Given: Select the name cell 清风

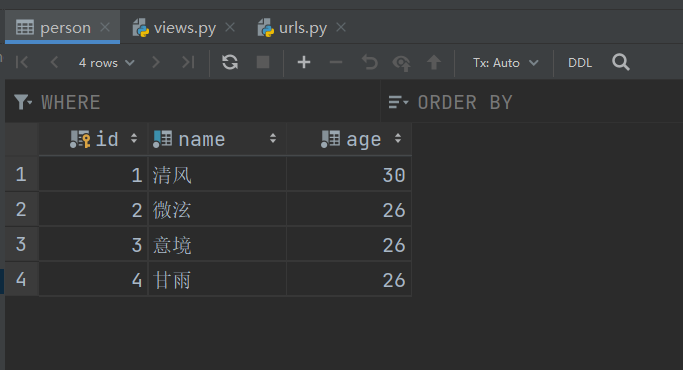Looking at the screenshot, I should (217, 174).
